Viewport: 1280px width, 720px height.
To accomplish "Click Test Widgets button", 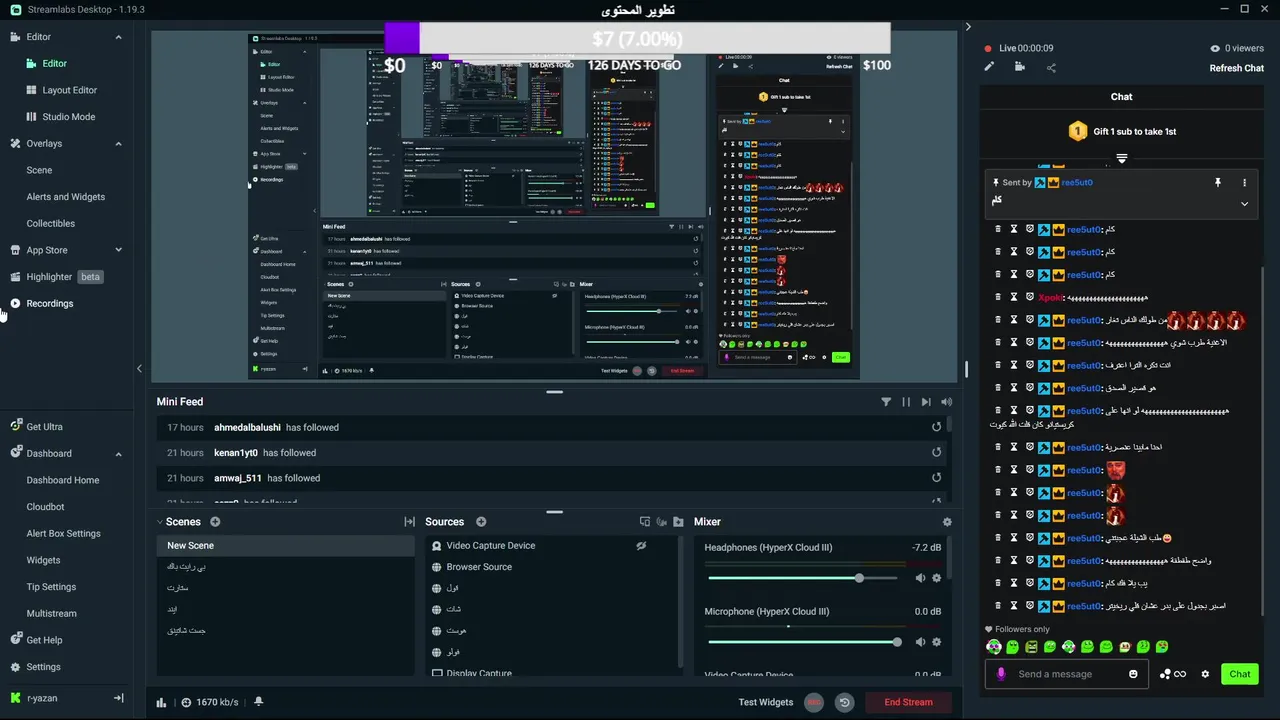I will tap(766, 702).
